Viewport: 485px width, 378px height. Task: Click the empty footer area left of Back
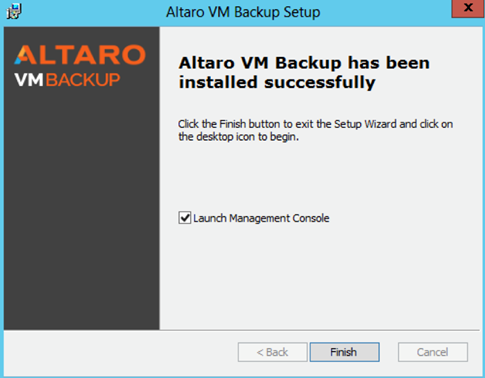[121, 352]
